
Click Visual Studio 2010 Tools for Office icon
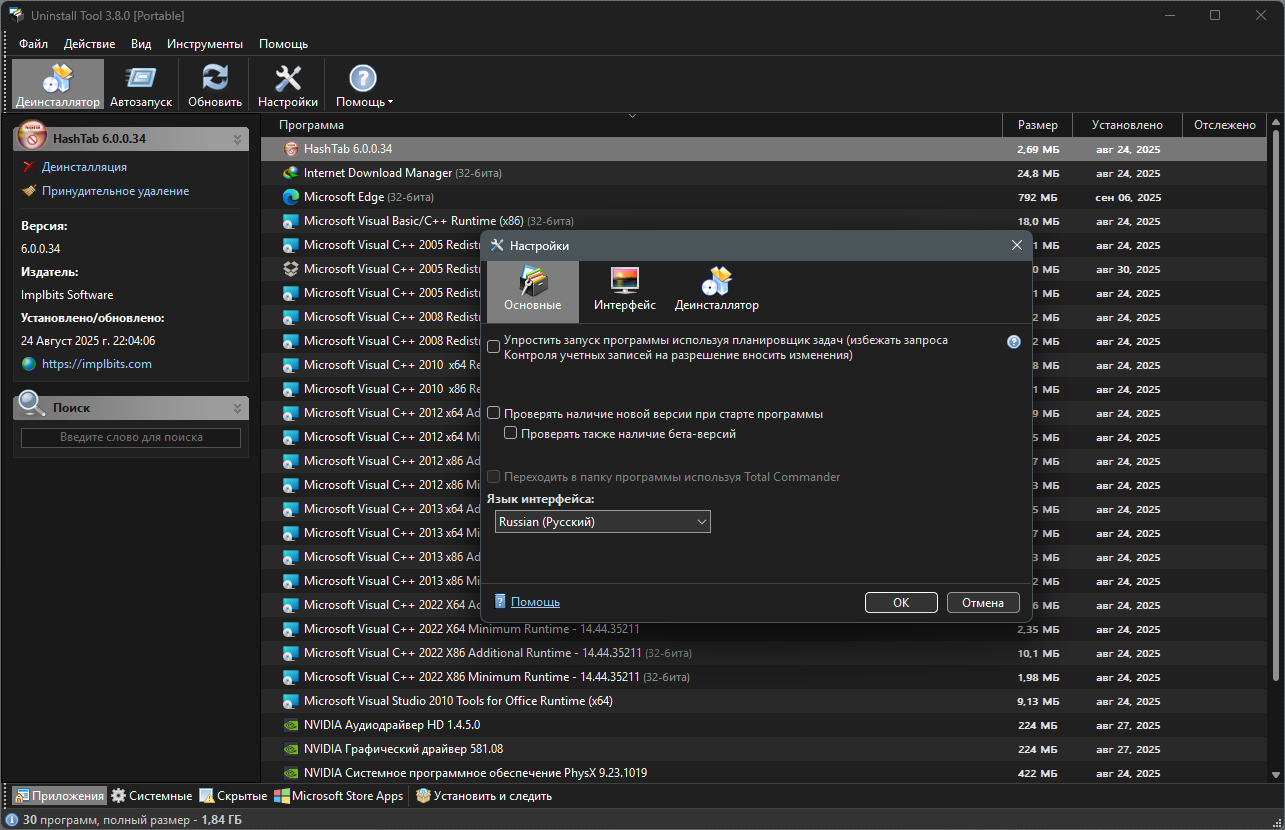pyautogui.click(x=291, y=701)
